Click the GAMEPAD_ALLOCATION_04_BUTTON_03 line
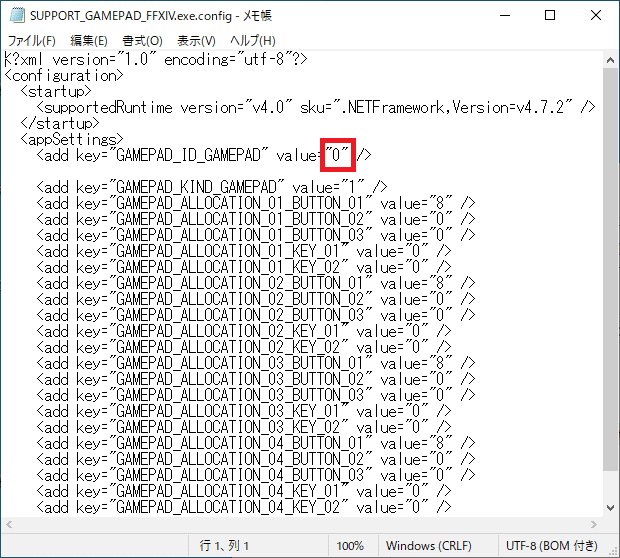The width and height of the screenshot is (620, 558). click(255, 475)
